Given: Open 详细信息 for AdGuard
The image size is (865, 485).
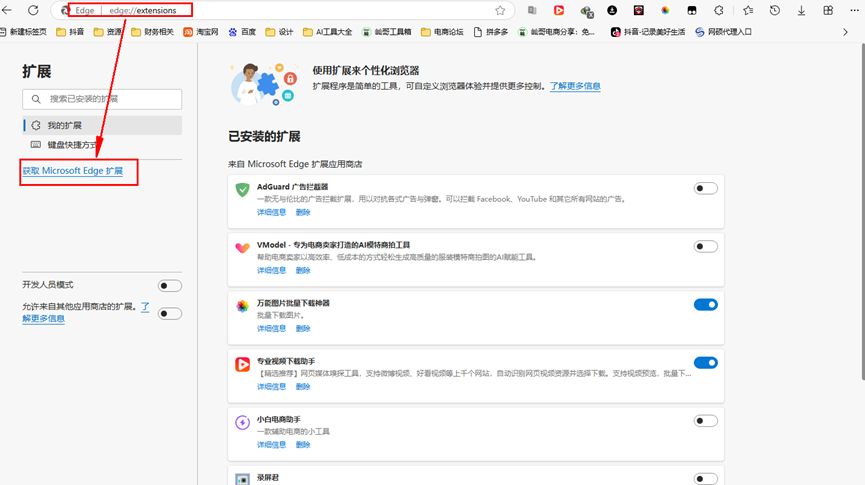Looking at the screenshot, I should point(271,212).
